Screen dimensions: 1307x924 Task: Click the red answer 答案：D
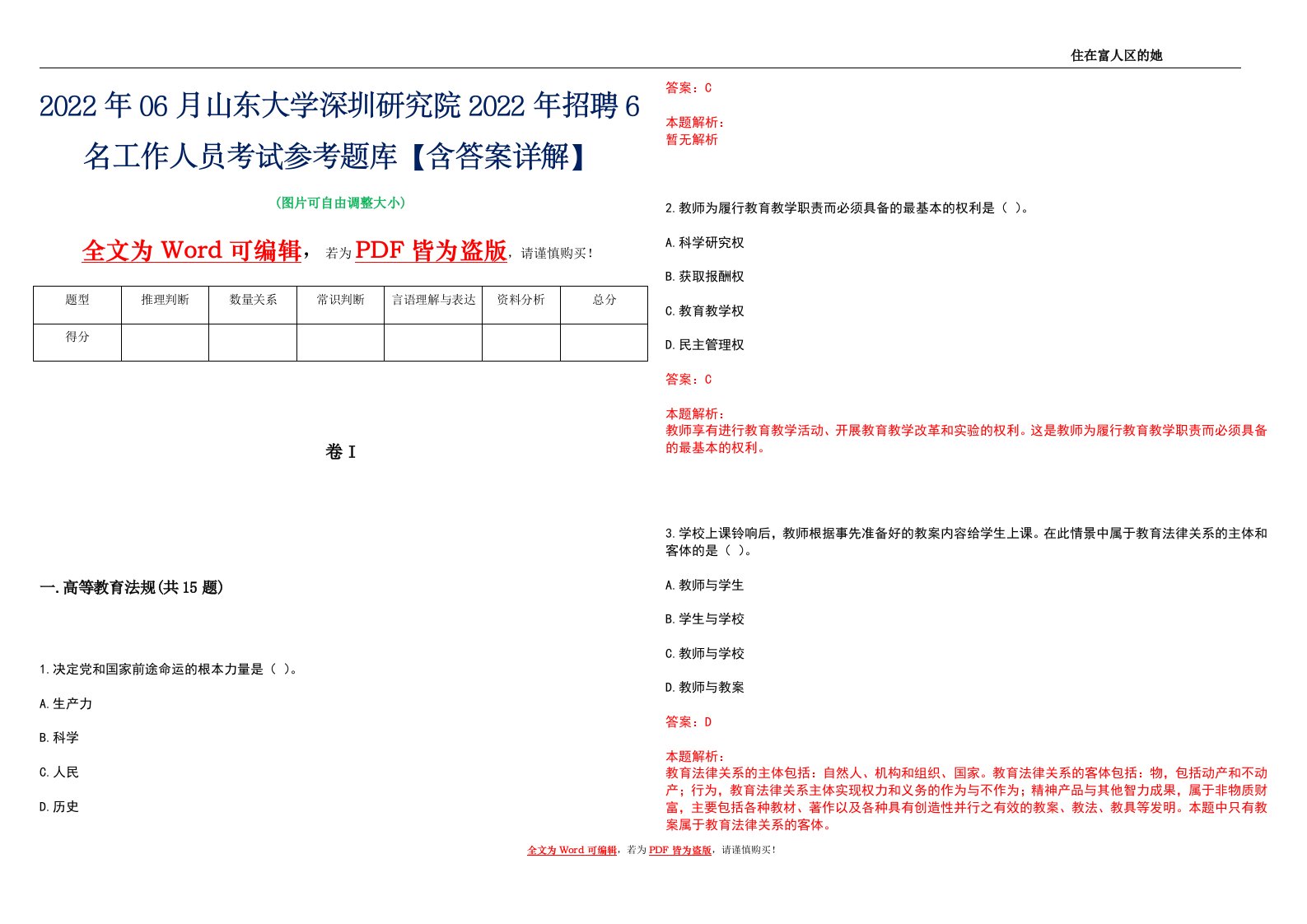[x=689, y=722]
